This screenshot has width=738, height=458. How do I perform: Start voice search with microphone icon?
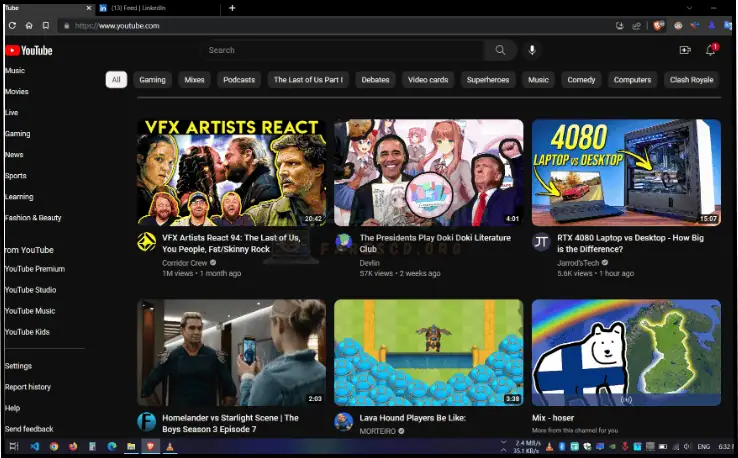pos(532,50)
